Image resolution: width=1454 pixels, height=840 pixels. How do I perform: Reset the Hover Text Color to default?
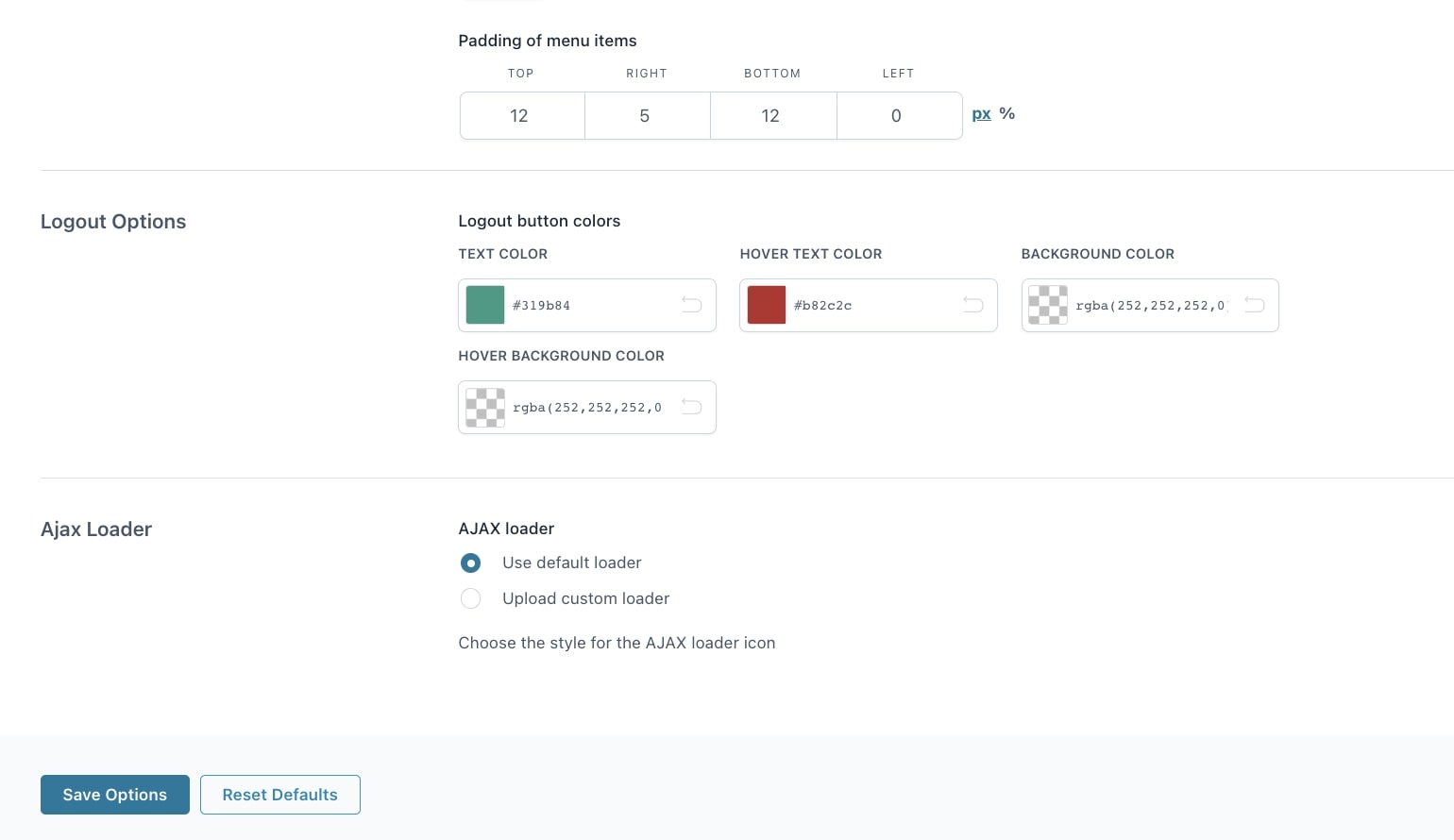972,305
